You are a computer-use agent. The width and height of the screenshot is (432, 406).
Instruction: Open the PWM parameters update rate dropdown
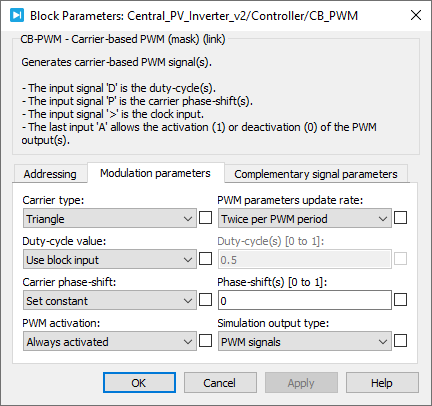pos(305,219)
